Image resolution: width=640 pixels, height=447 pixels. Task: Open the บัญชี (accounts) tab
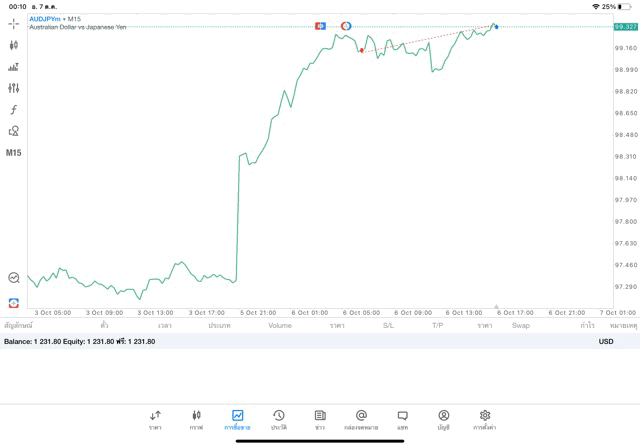[443, 420]
